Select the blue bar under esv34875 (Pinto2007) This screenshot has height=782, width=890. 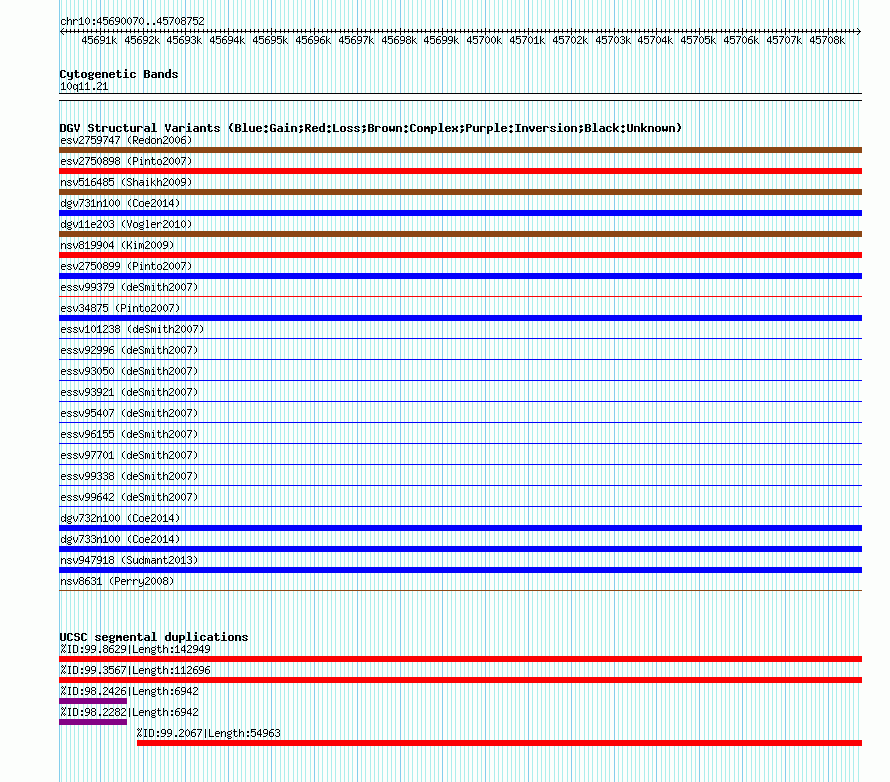point(460,318)
